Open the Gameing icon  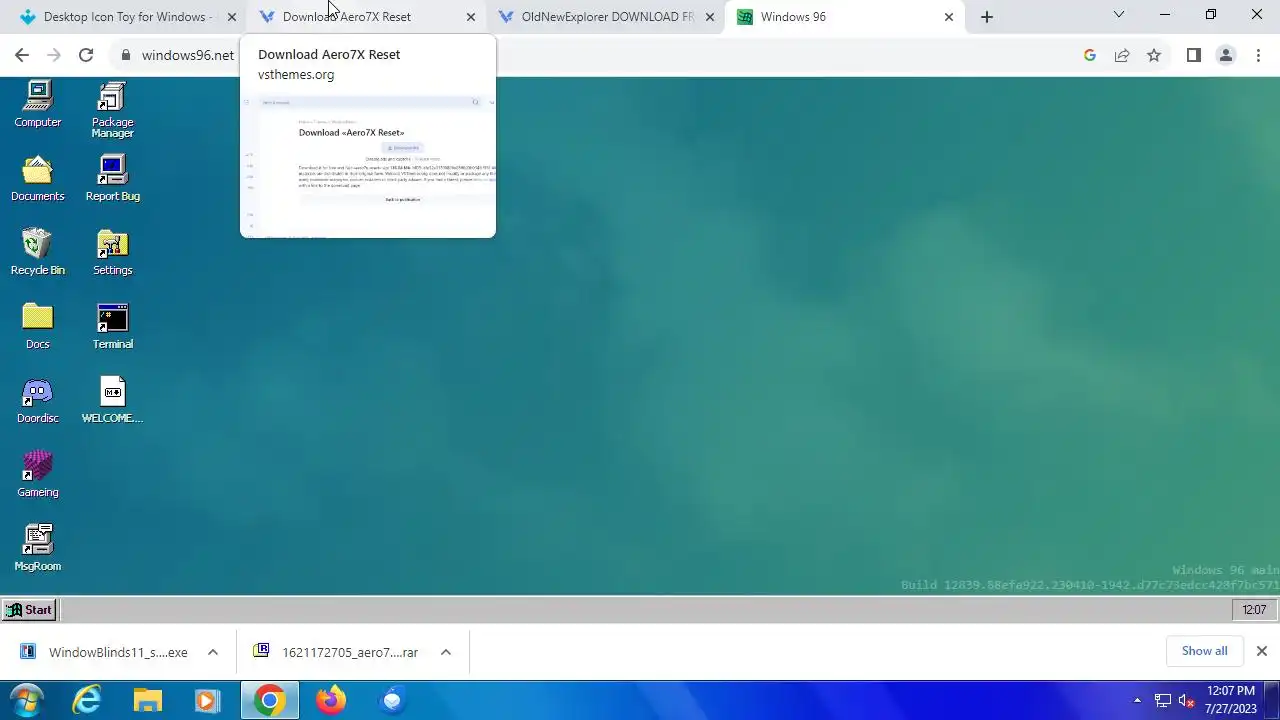pyautogui.click(x=38, y=475)
